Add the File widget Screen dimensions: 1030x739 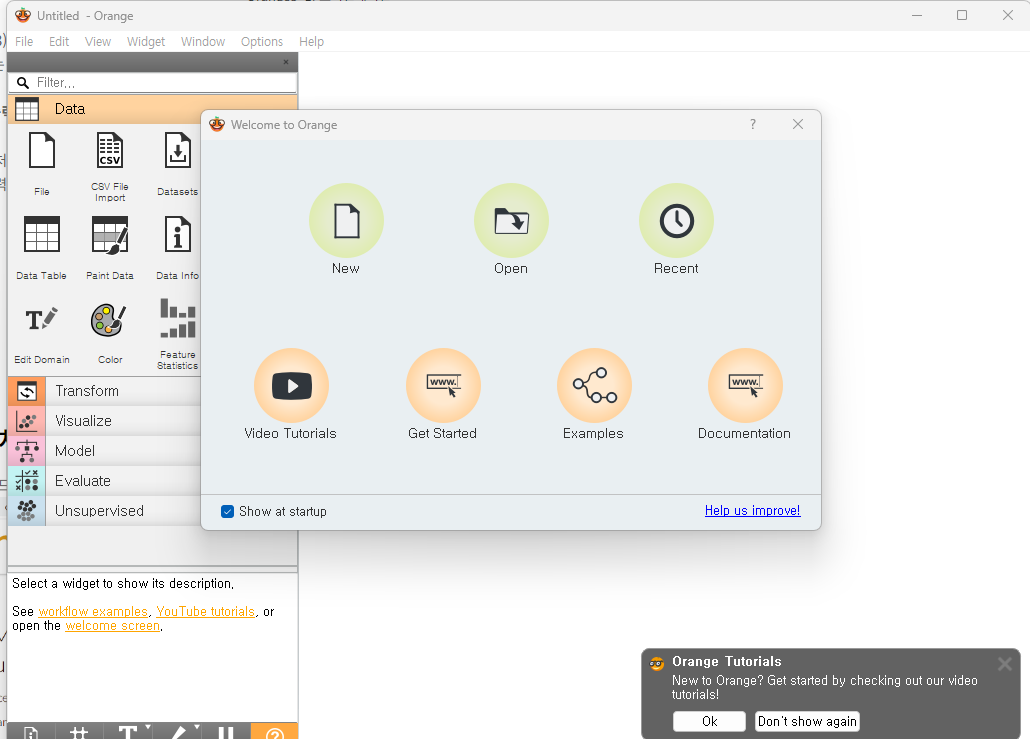point(41,162)
